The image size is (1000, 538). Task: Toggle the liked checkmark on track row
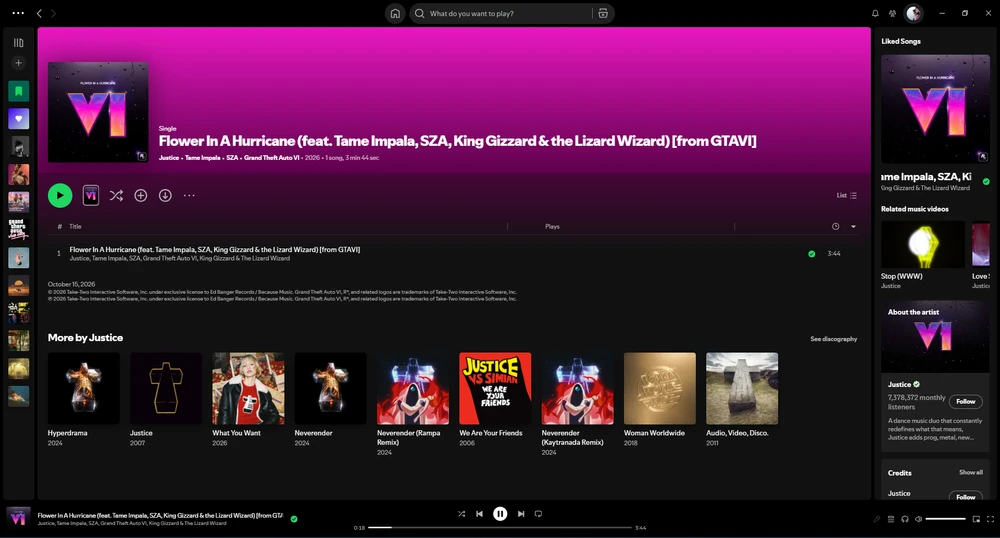(811, 254)
